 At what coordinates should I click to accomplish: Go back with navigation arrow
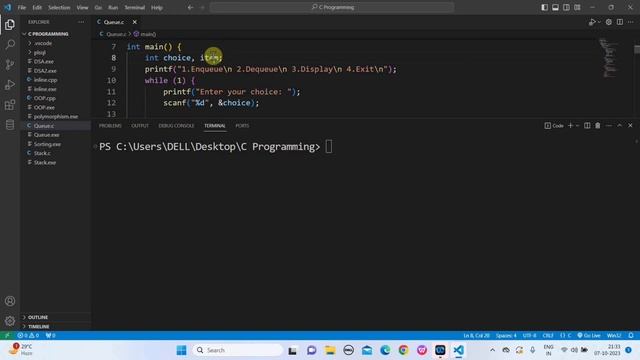[190, 7]
